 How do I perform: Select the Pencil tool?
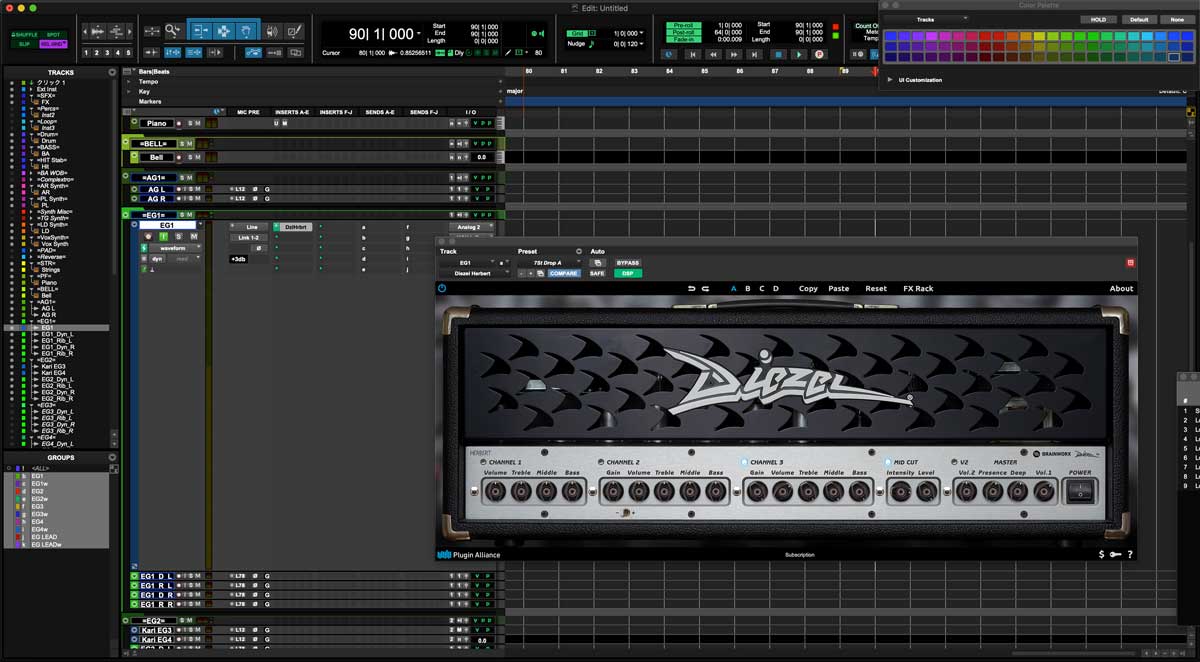click(296, 31)
